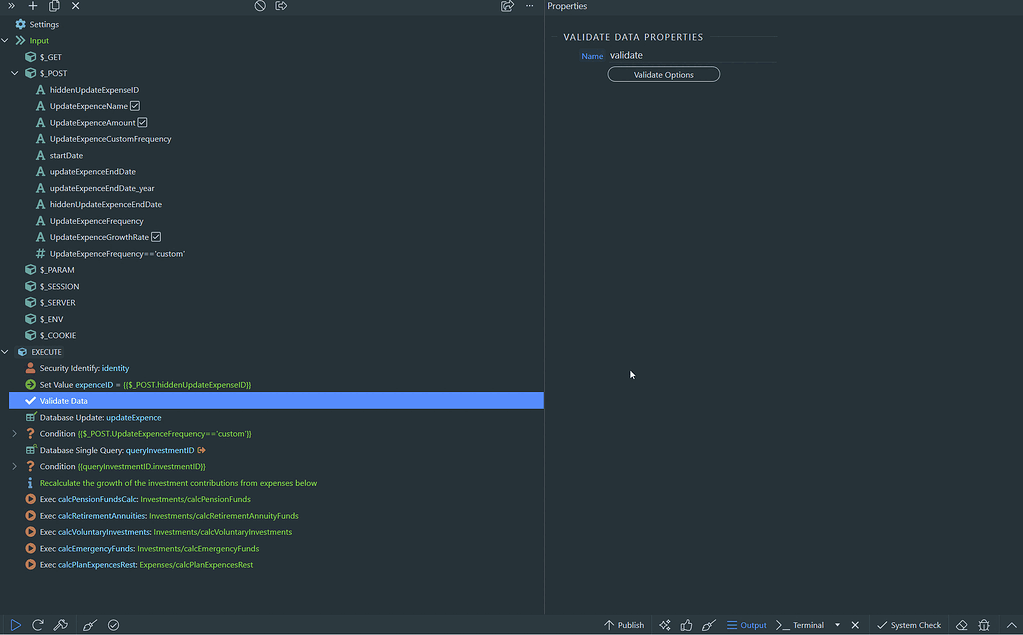Select Exec calcPensionFundsCalc step

(138, 499)
